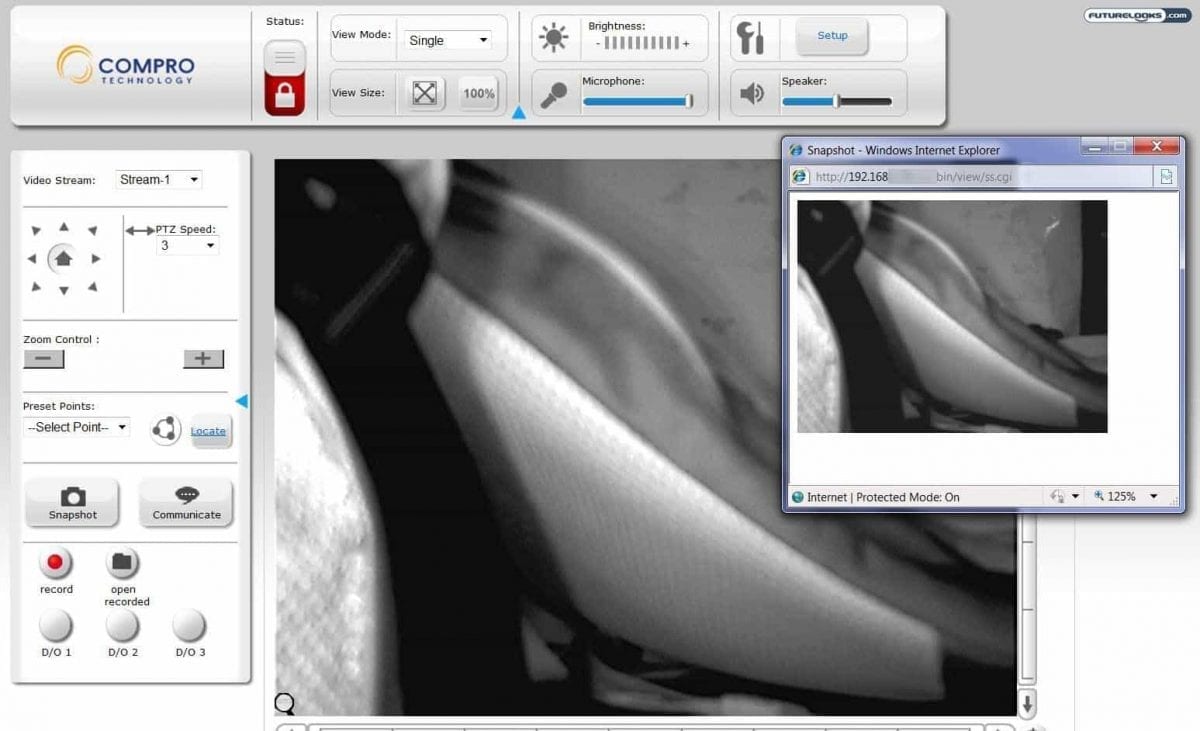Toggle the D/O 3 output

coord(189,626)
